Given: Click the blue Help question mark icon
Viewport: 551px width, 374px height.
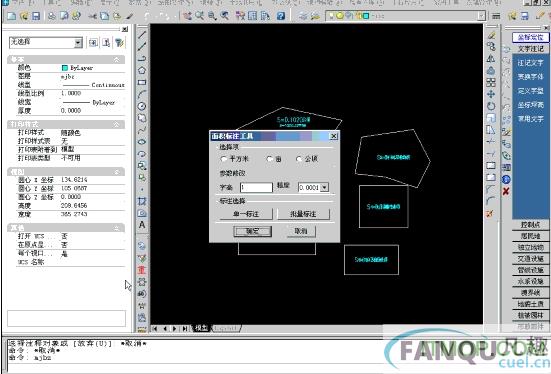Looking at the screenshot, I should 281,16.
